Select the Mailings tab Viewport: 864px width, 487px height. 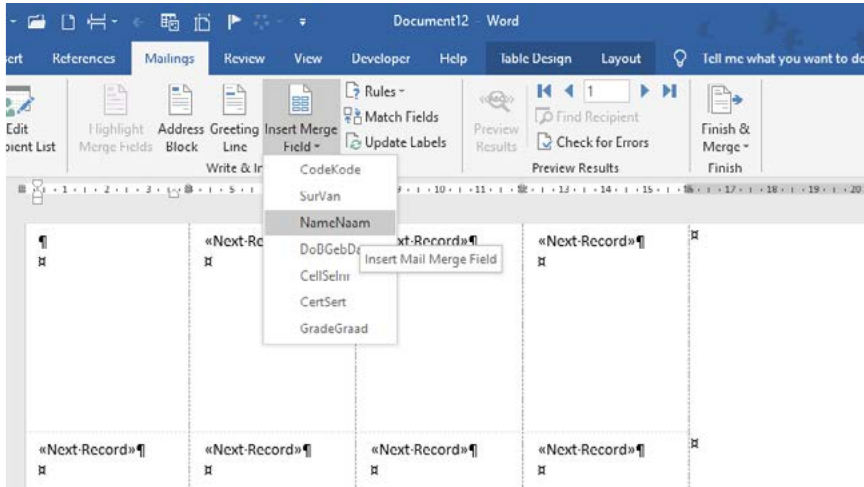coord(170,58)
